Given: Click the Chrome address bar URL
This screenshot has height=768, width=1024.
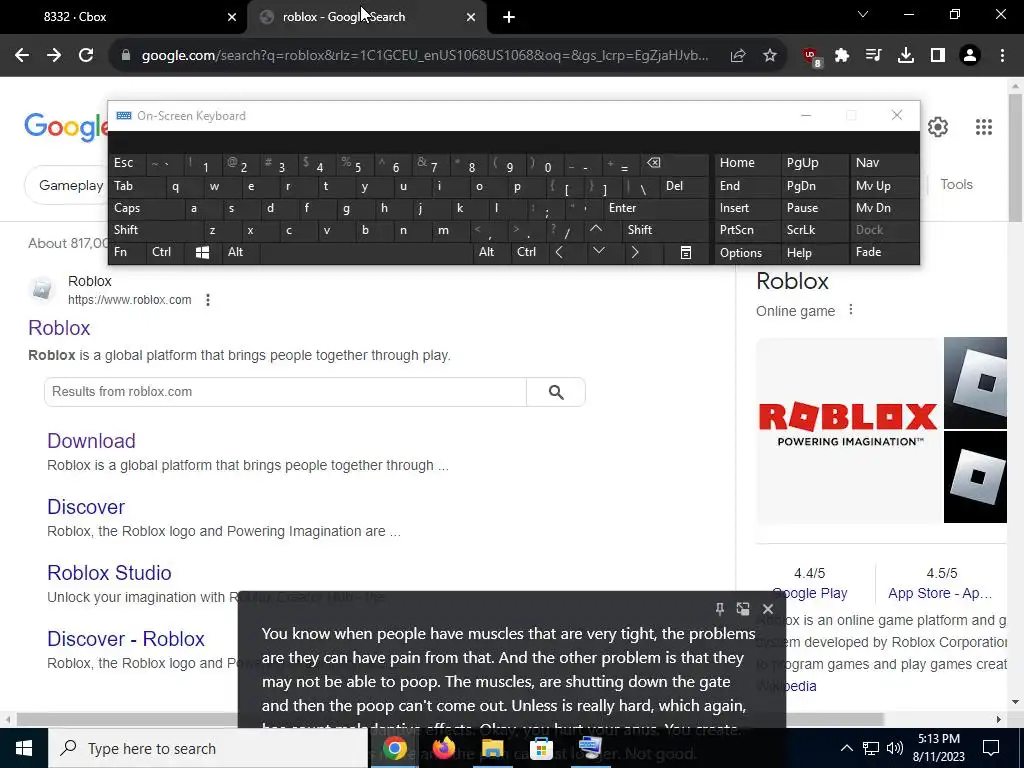Looking at the screenshot, I should (424, 56).
